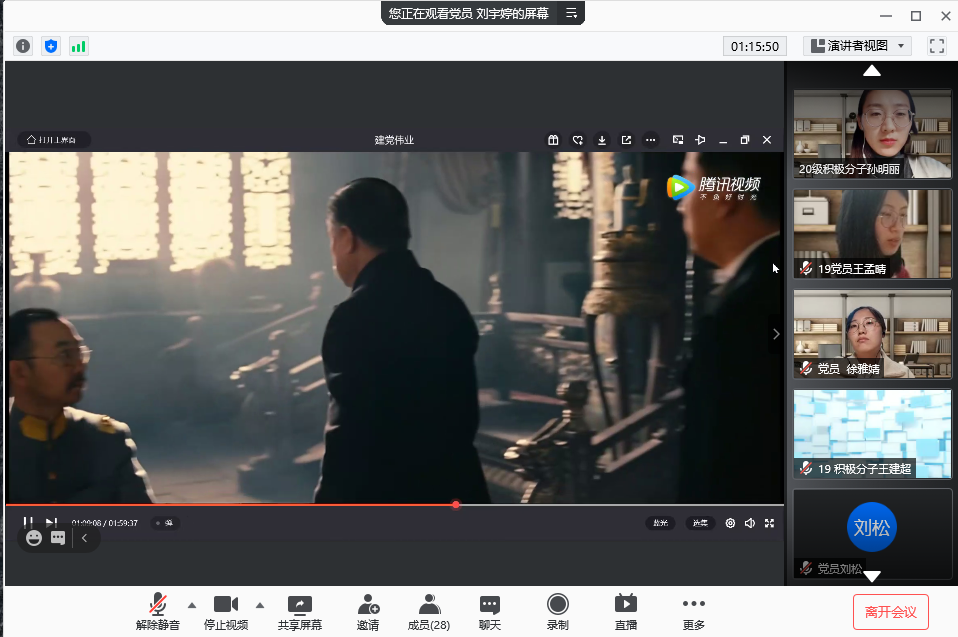This screenshot has height=637, width=958.
Task: Click 共享屏幕 share screen icon
Action: [299, 604]
